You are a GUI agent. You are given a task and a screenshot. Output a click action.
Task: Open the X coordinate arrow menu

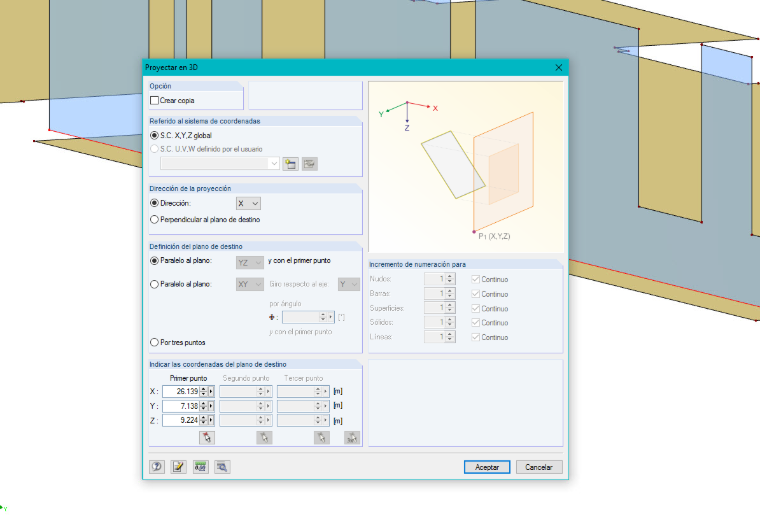coord(211,391)
